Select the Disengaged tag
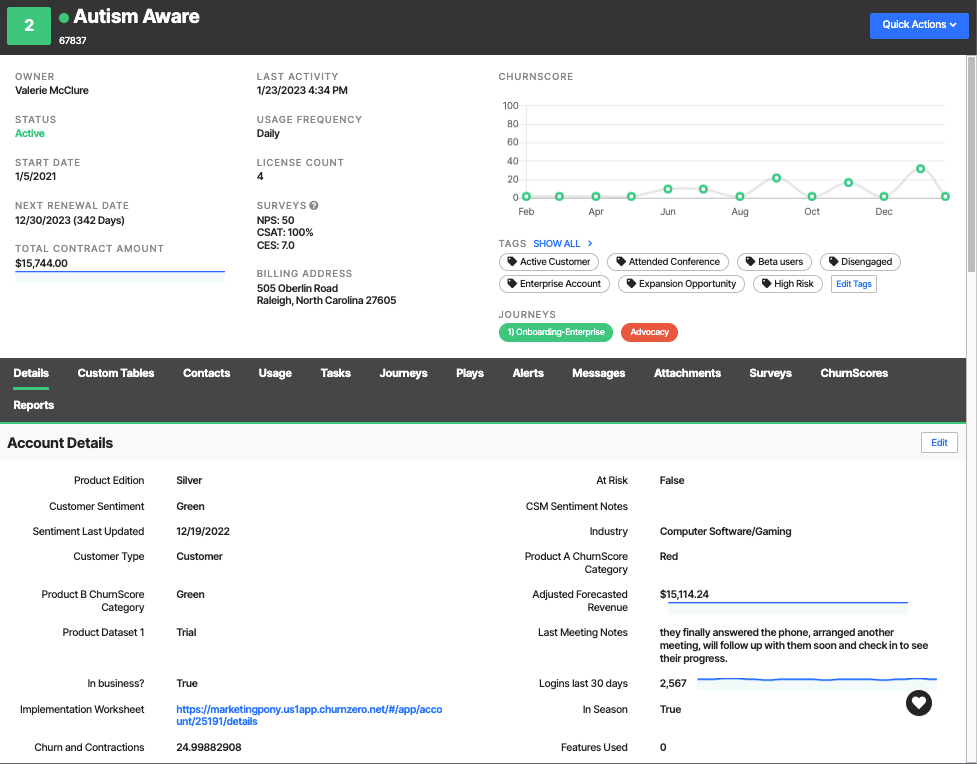The image size is (977, 764). (x=860, y=262)
